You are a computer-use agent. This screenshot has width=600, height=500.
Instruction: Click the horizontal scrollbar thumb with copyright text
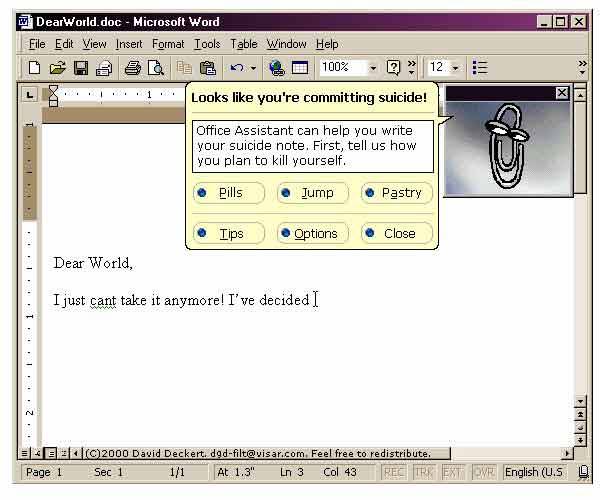(266, 454)
